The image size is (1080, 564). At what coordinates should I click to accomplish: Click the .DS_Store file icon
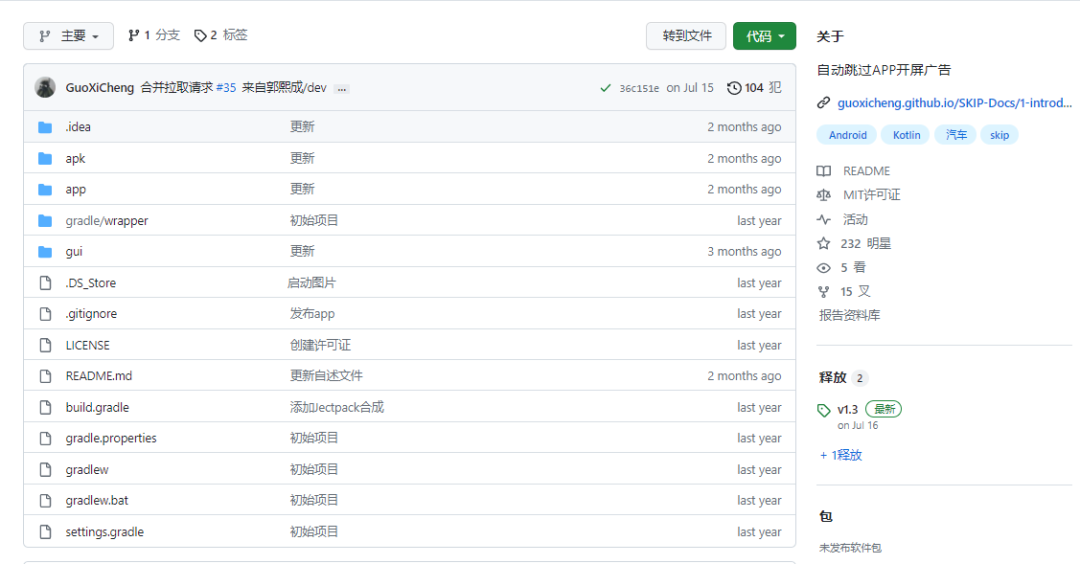45,282
